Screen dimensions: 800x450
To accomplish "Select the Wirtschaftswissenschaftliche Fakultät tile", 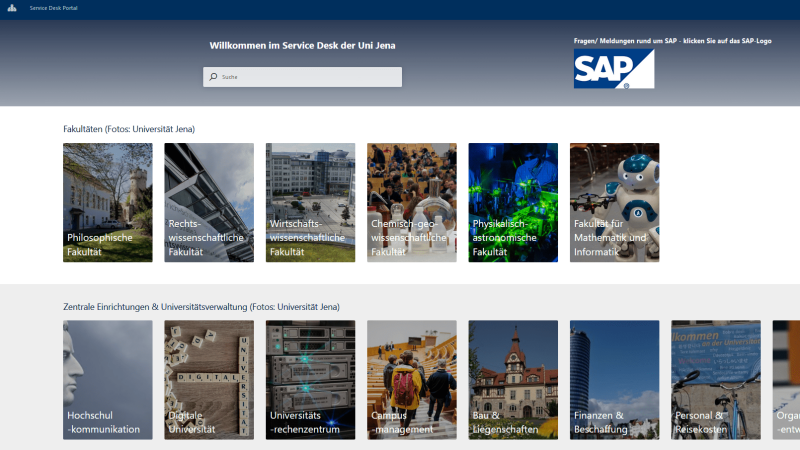I will [310, 203].
